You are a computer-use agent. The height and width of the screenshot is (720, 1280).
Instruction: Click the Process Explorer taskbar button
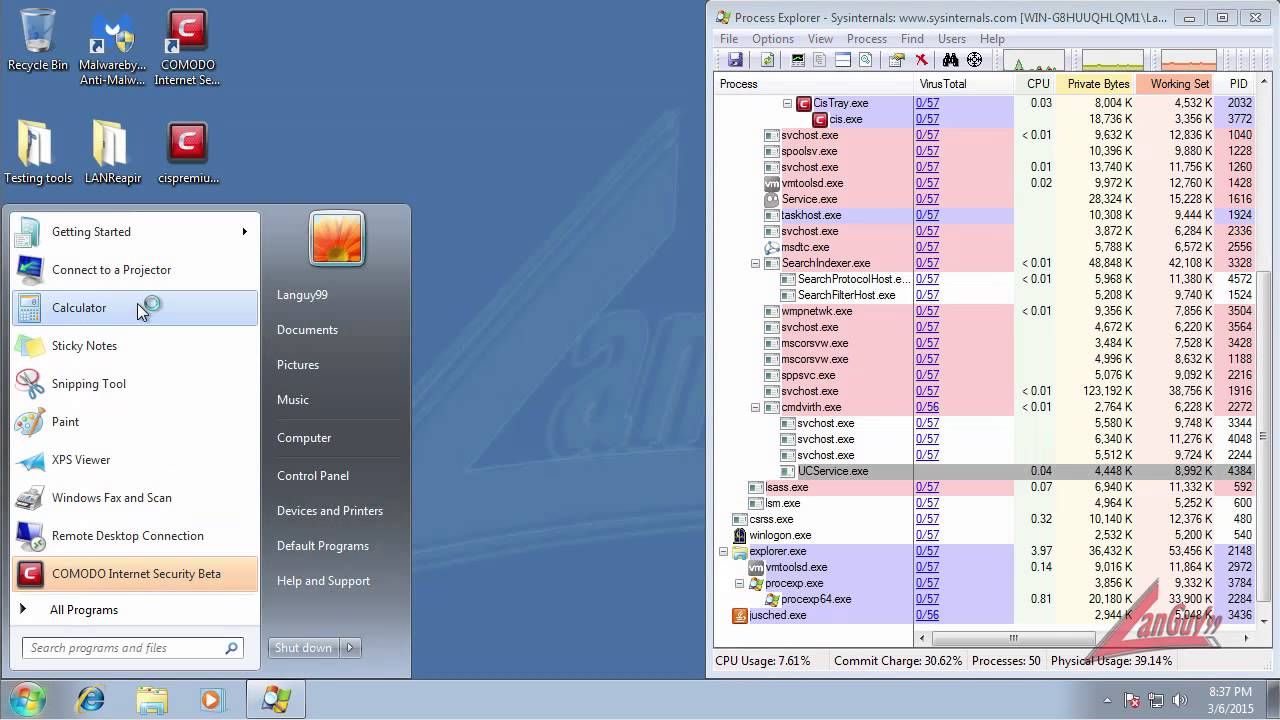276,699
